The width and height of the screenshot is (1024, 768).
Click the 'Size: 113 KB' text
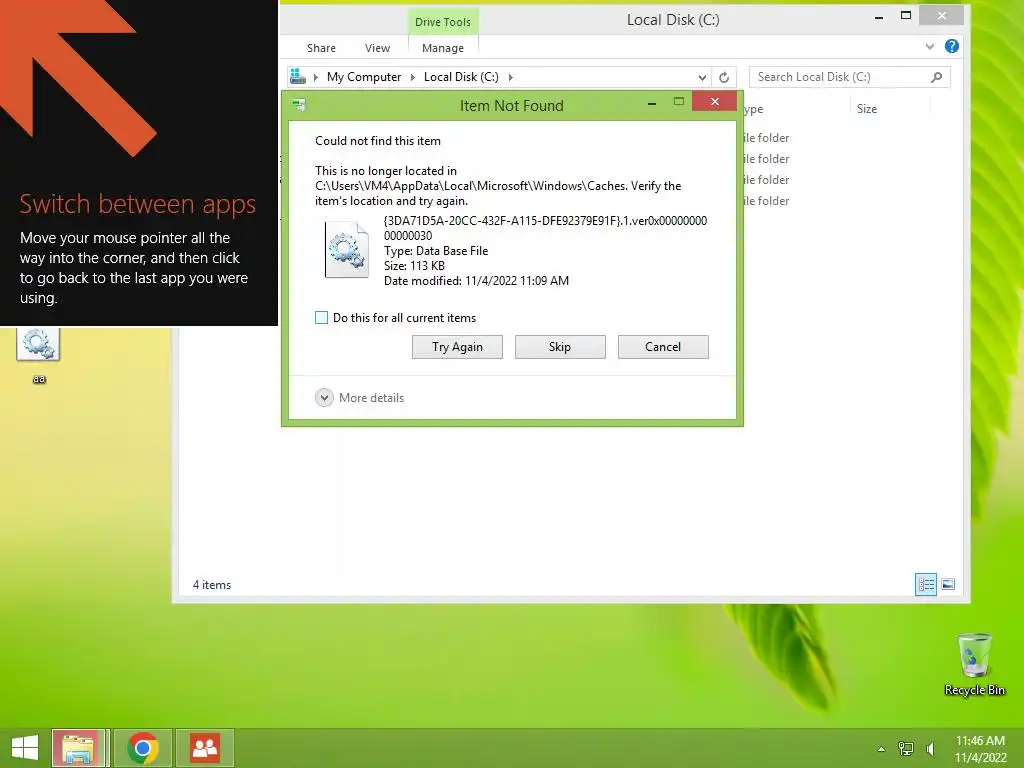(414, 266)
